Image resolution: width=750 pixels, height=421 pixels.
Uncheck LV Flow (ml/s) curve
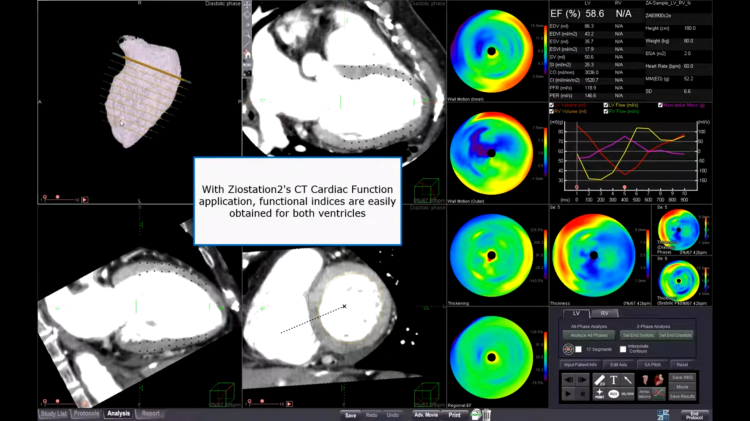tap(606, 105)
